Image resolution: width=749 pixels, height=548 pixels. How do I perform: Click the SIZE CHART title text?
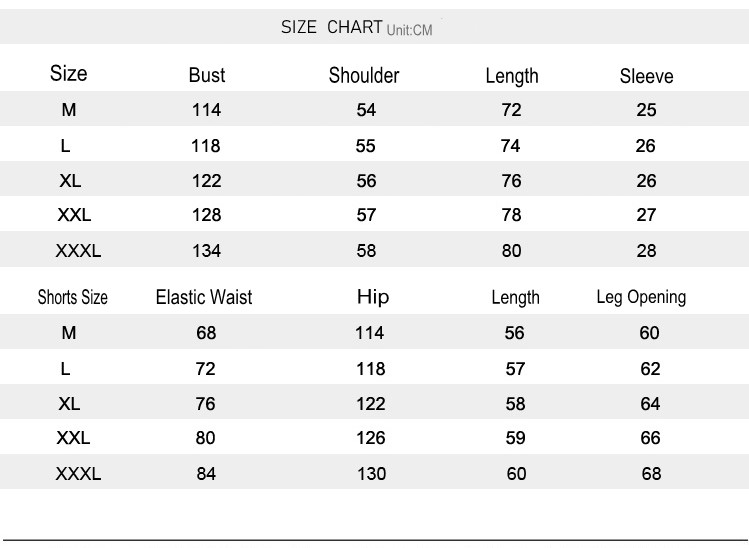pyautogui.click(x=331, y=27)
